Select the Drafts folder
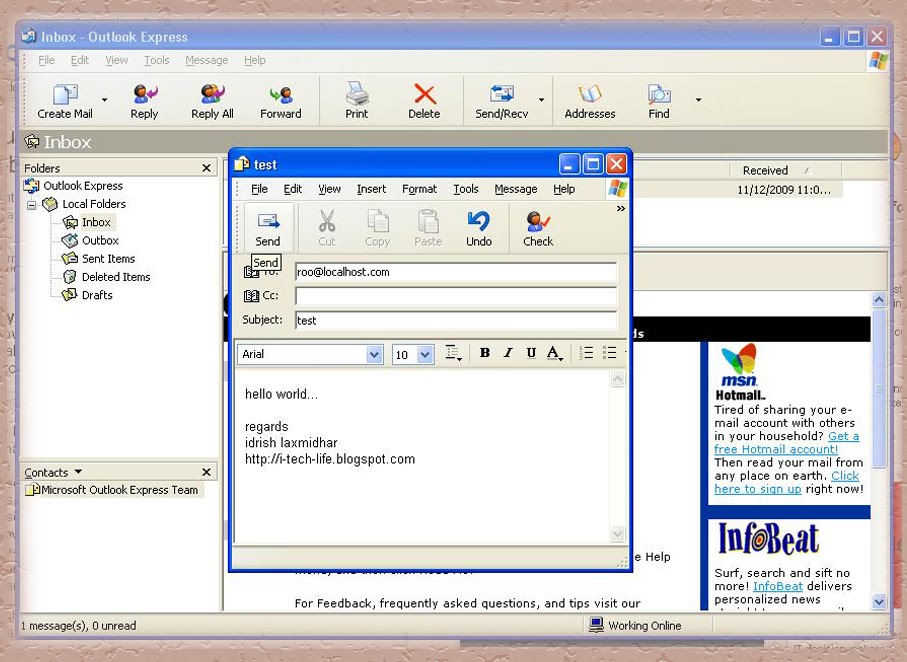Screen dimensions: 907x662 coord(97,295)
